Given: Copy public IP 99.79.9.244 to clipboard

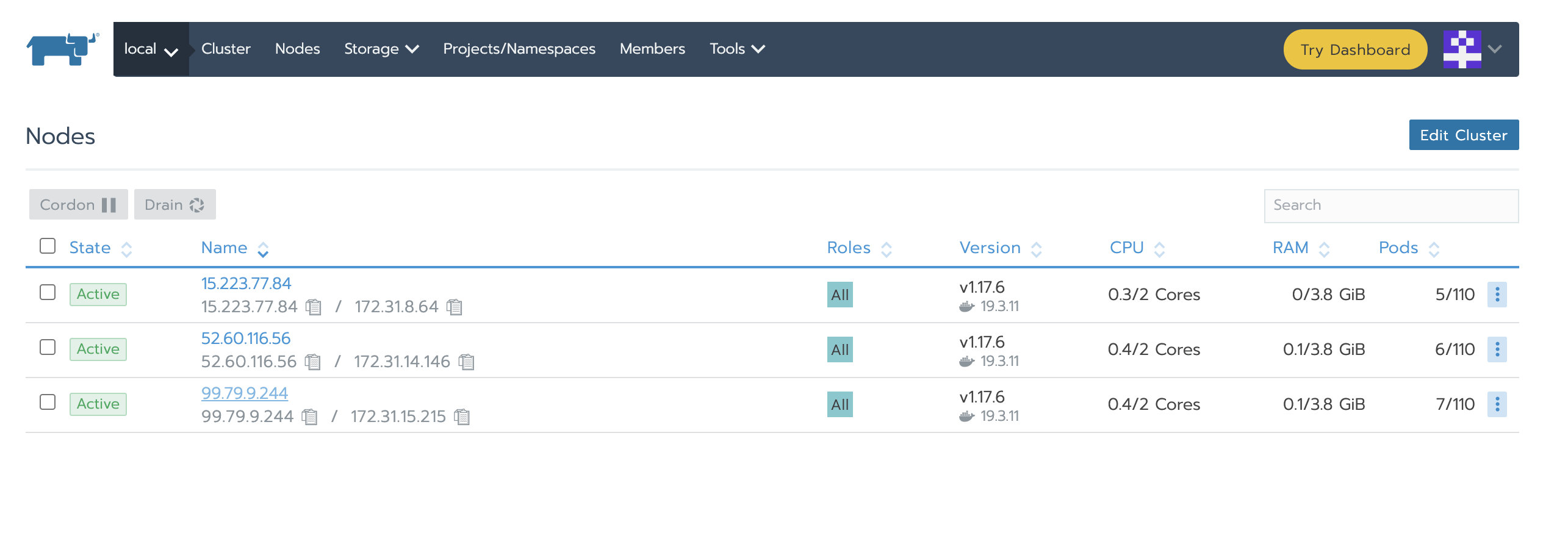Looking at the screenshot, I should (x=310, y=417).
